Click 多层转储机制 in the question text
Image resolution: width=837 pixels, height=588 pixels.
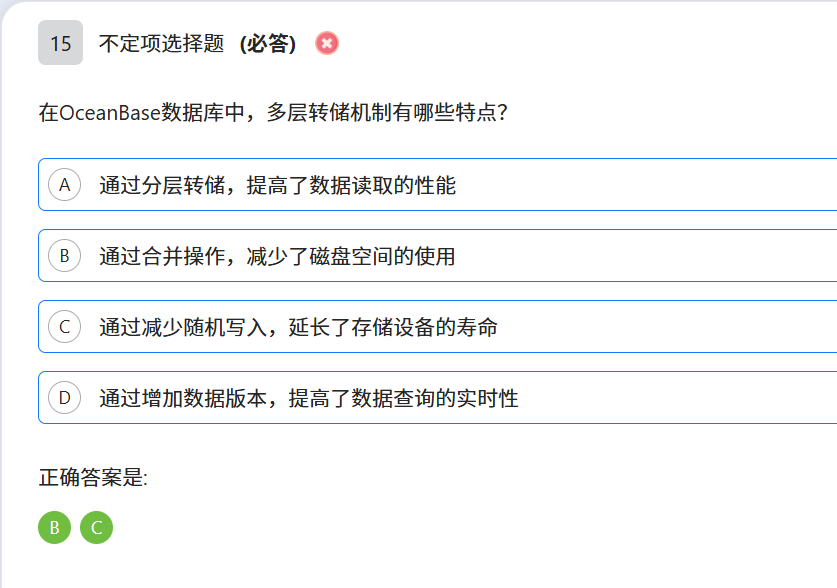(x=329, y=112)
